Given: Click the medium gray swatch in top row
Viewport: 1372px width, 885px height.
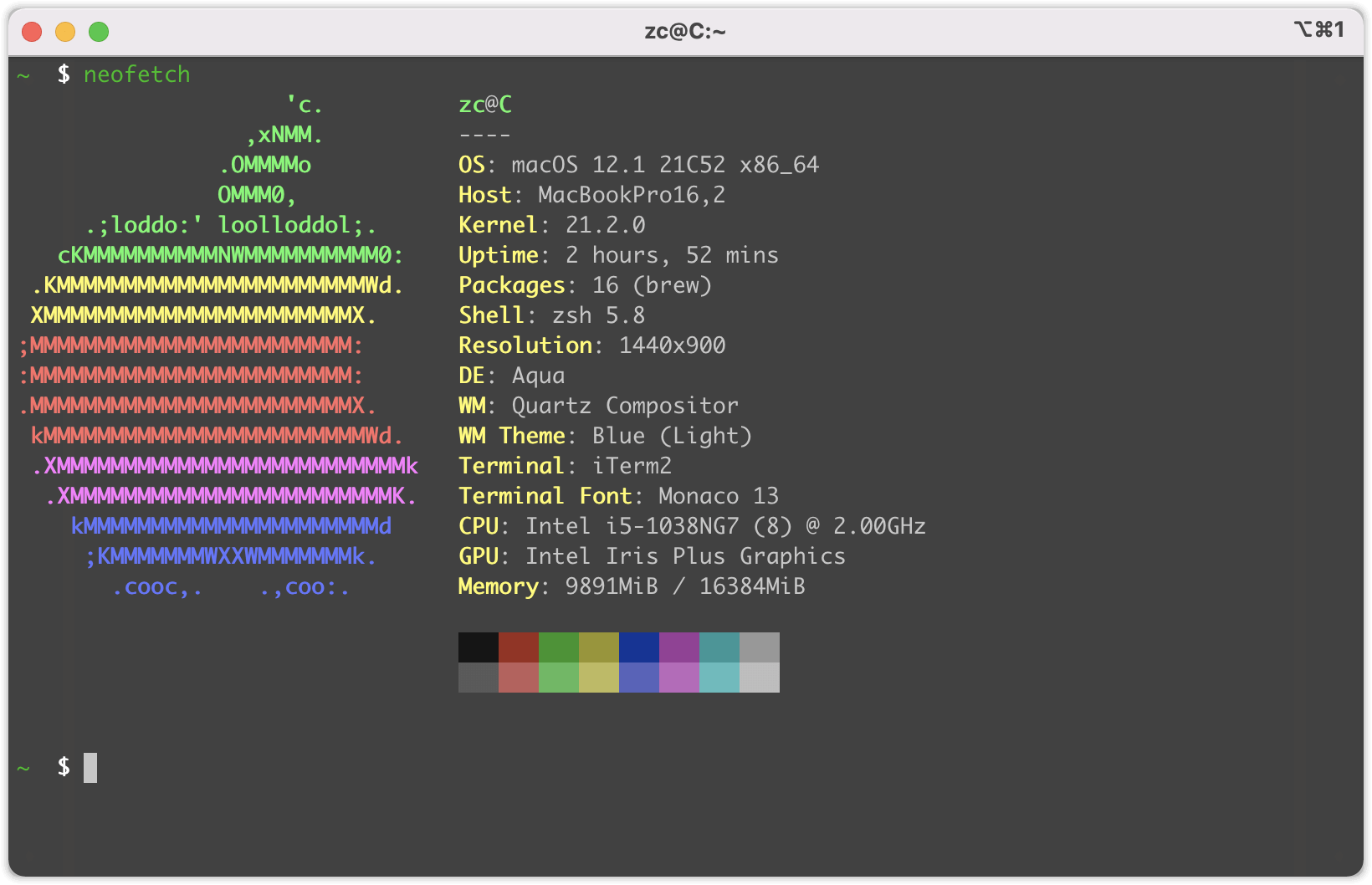Looking at the screenshot, I should [x=760, y=647].
